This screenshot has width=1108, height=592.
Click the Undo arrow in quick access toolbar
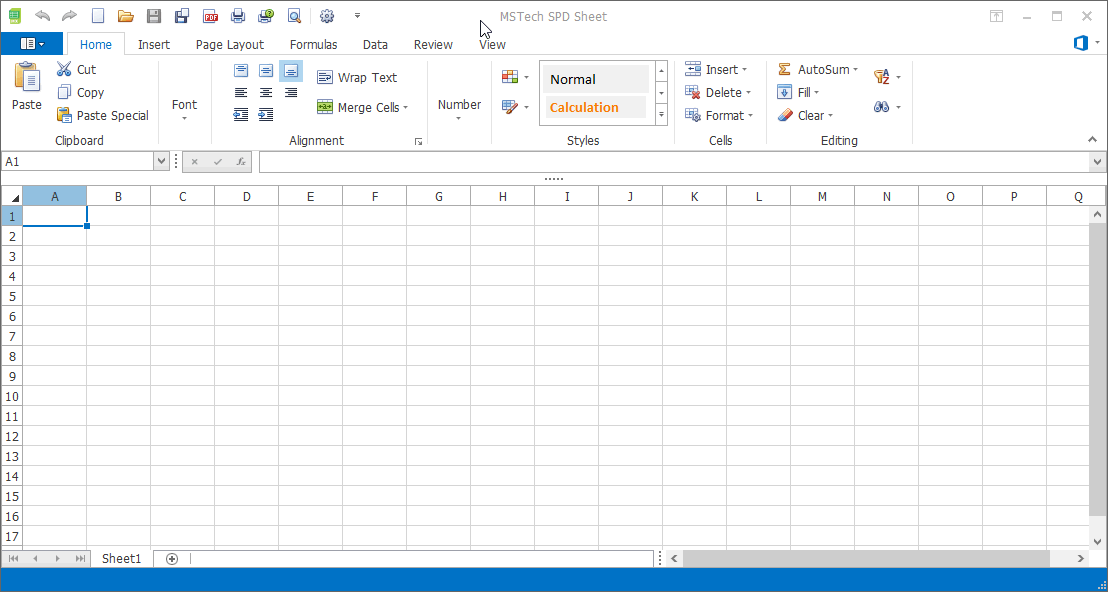(x=42, y=16)
